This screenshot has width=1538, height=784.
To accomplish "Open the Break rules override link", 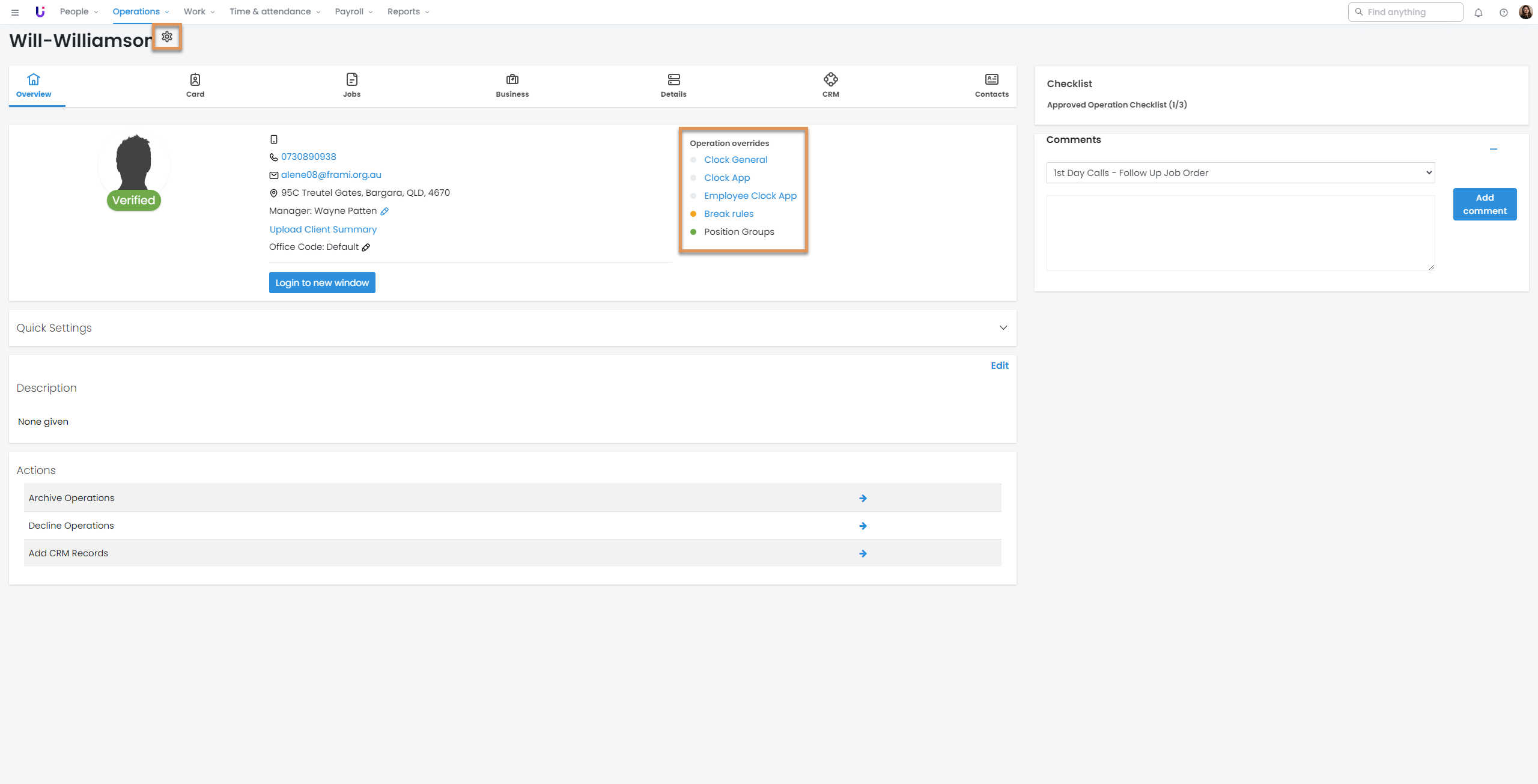I will (728, 214).
